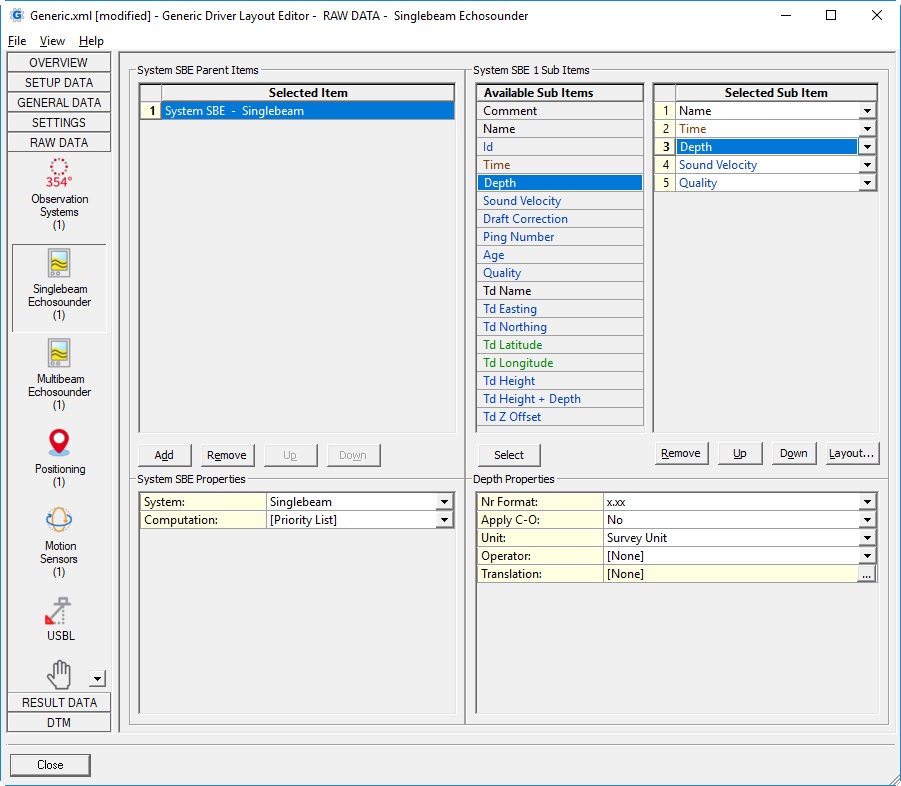Open the File menu

pos(17,41)
